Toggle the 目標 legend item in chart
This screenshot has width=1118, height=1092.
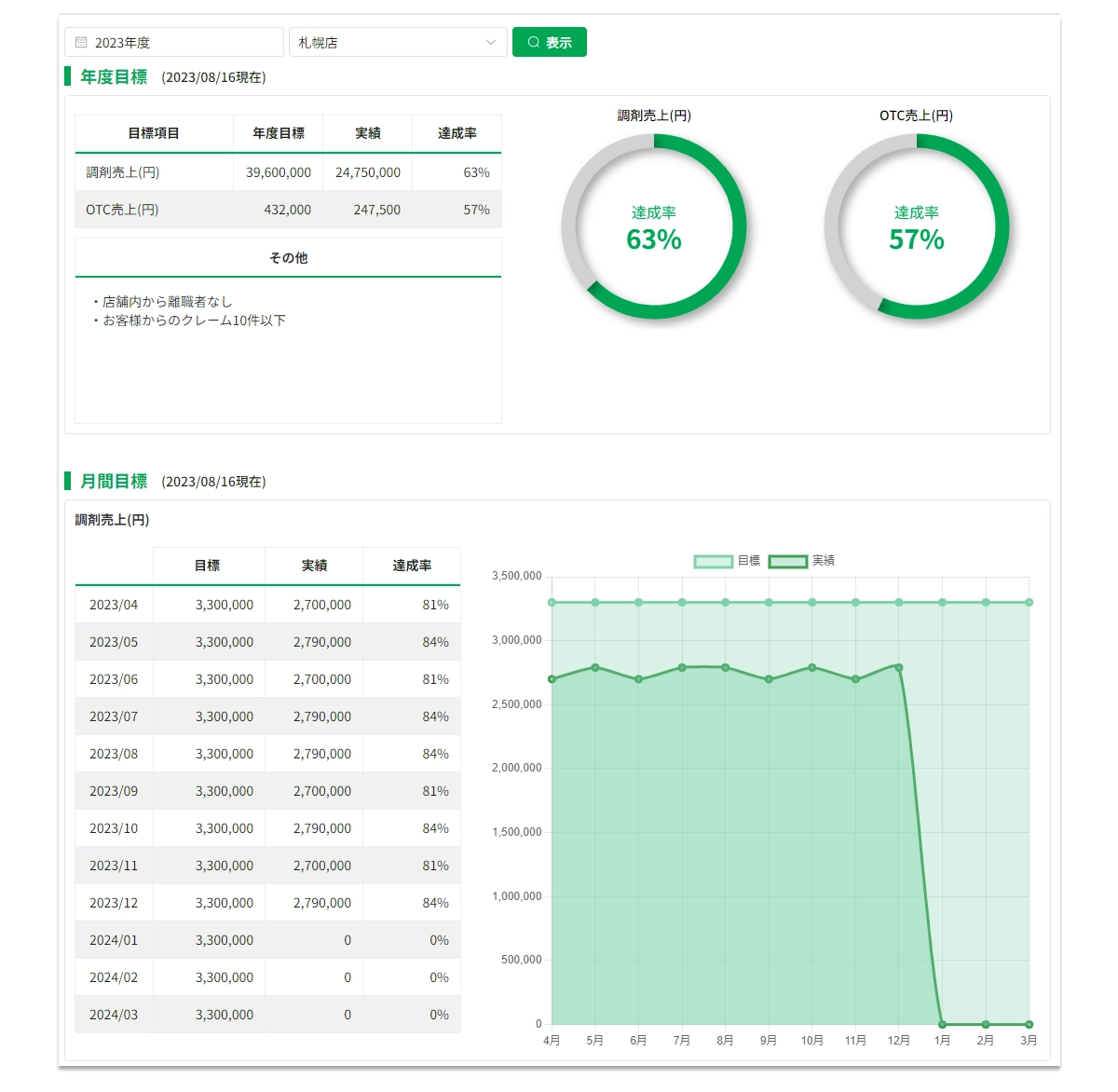click(x=728, y=561)
